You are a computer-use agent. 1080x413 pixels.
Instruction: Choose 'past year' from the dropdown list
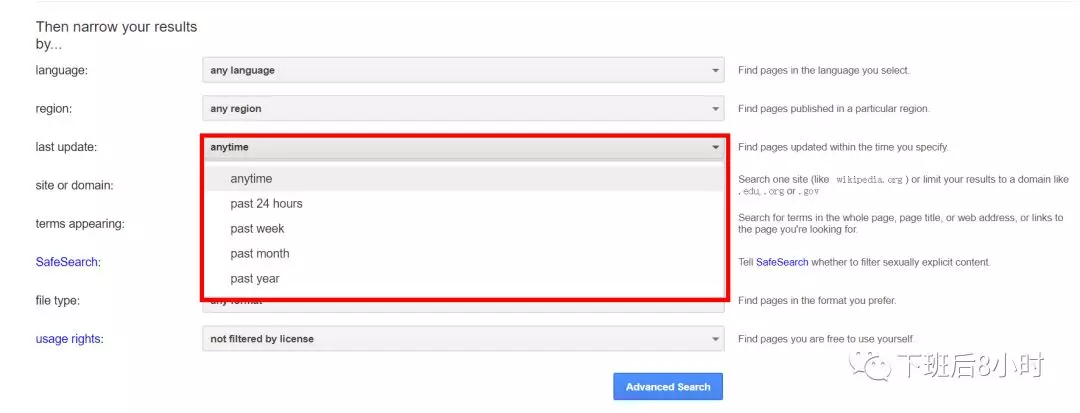coord(255,279)
